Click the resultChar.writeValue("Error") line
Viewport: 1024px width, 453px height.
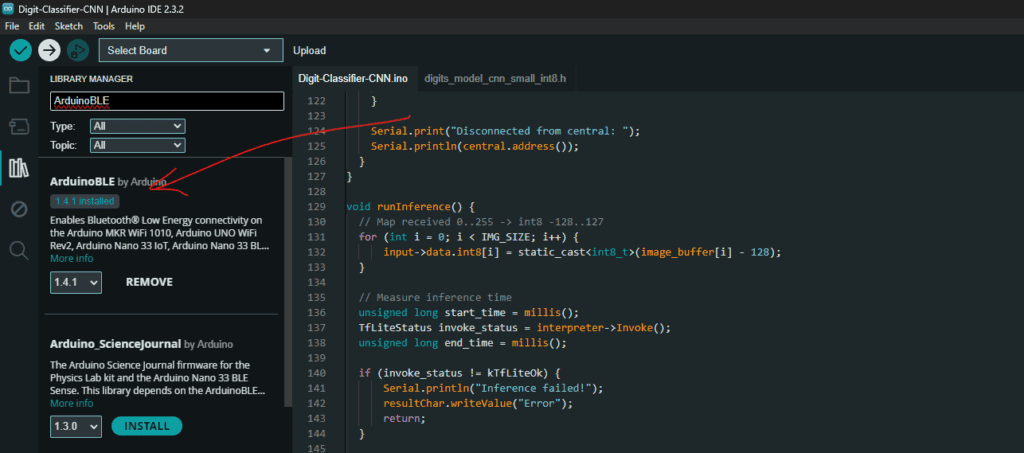point(478,403)
